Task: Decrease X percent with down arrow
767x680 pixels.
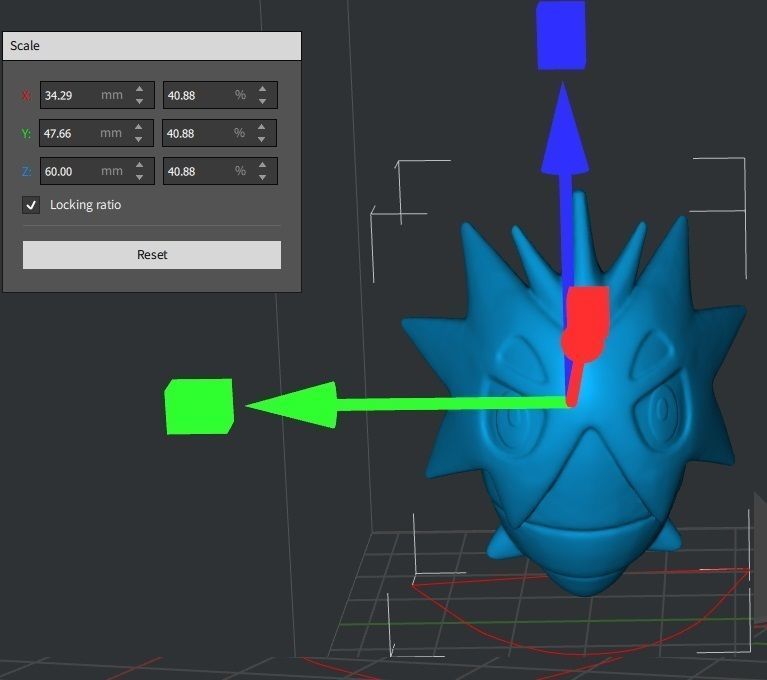Action: click(263, 101)
